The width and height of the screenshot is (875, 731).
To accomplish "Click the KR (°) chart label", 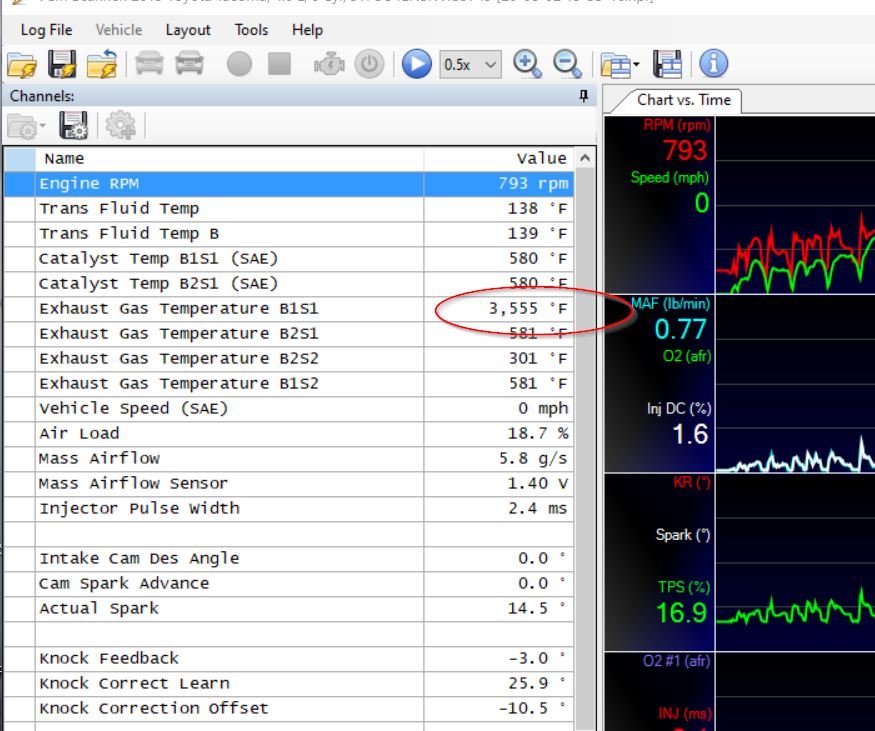I will click(x=691, y=483).
